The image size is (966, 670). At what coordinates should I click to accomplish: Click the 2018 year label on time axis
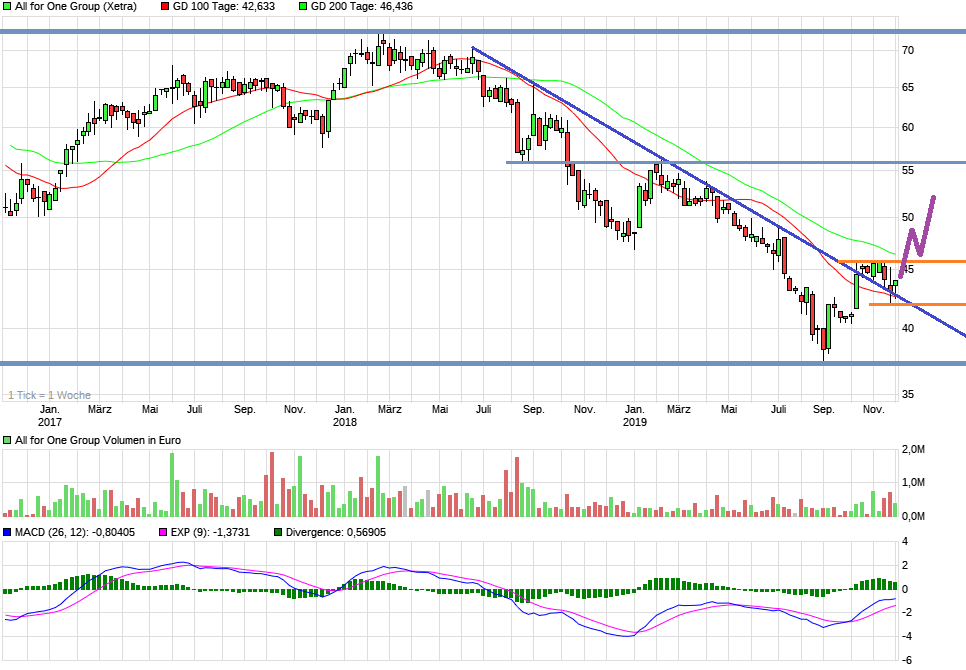point(344,423)
